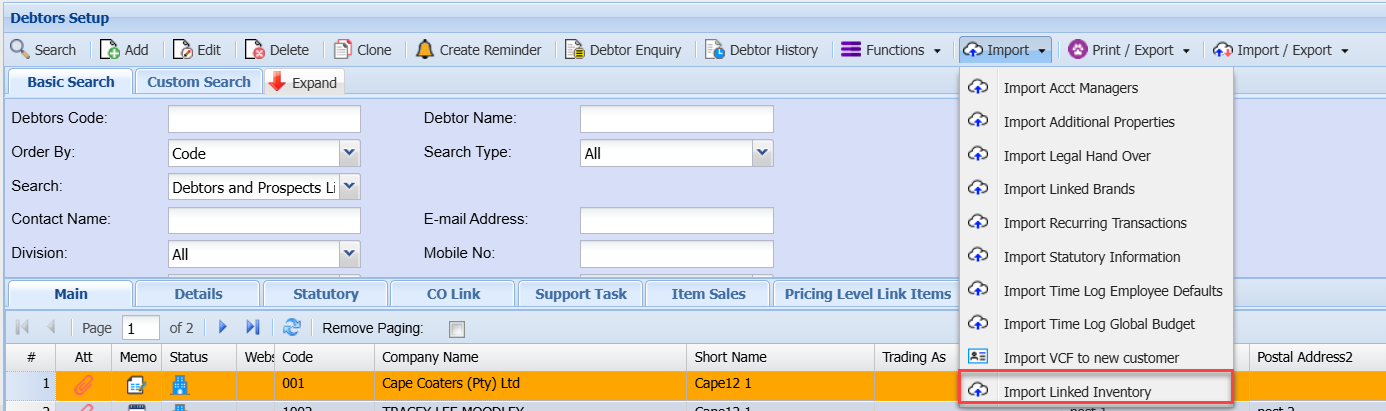Click the Delete icon in toolbar
Image resolution: width=1386 pixels, height=411 pixels.
255,49
